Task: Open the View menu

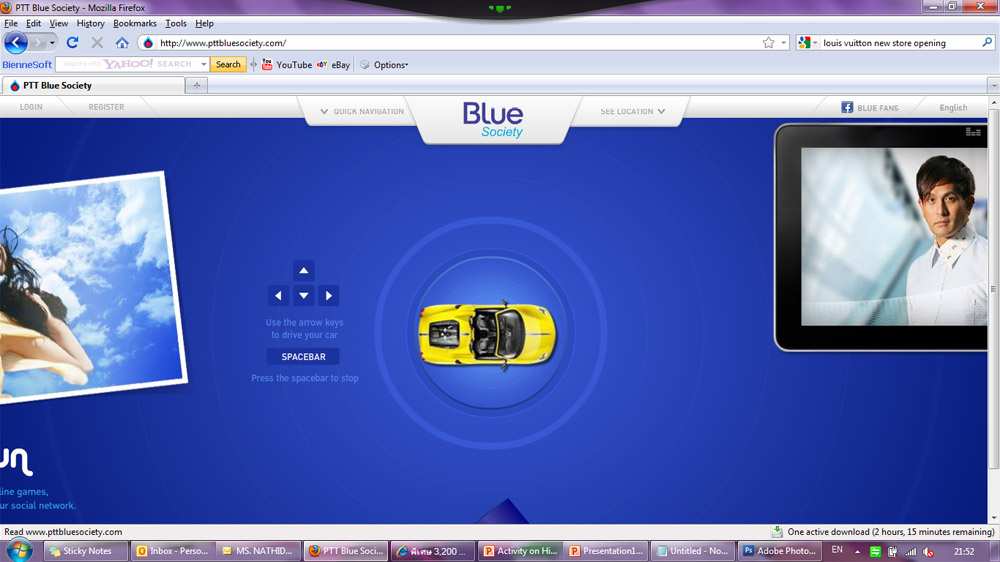Action: (58, 24)
